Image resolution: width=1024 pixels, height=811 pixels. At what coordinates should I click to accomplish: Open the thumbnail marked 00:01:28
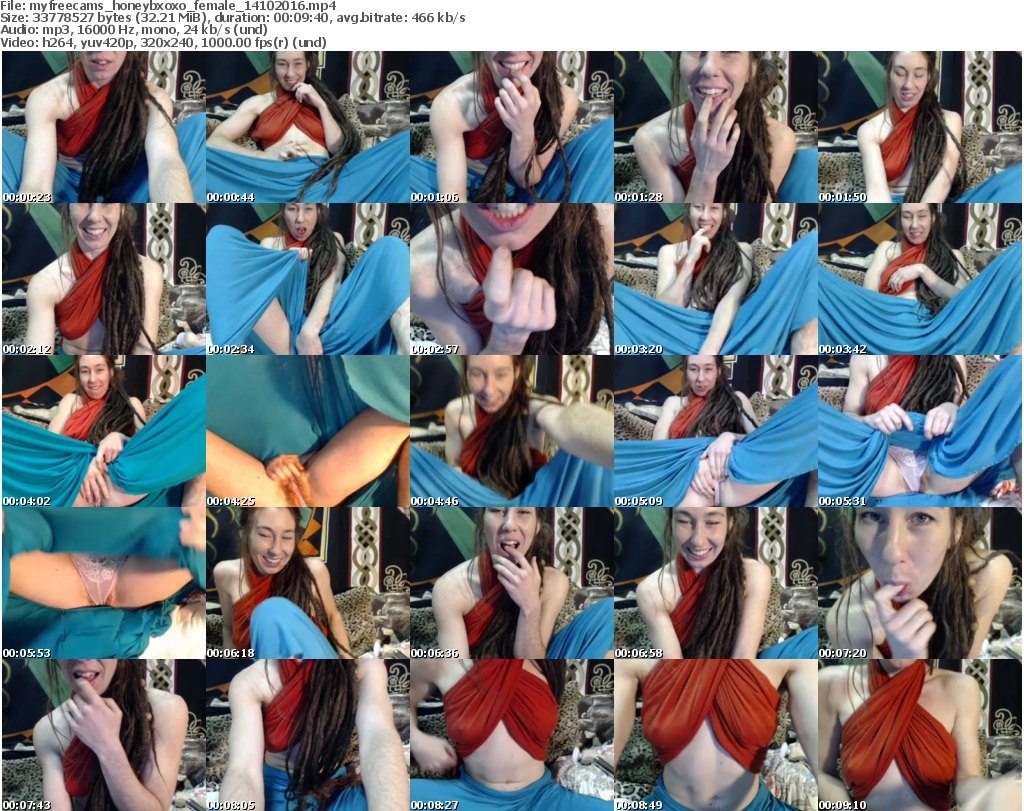715,127
